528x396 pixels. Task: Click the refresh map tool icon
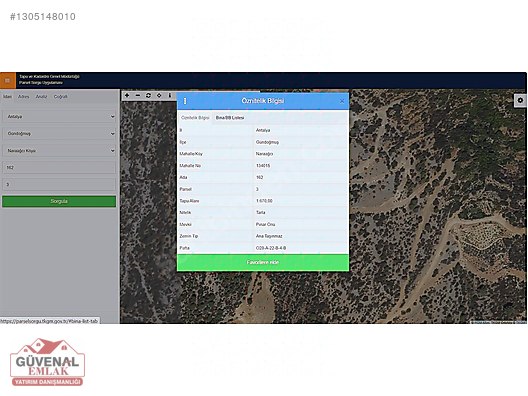click(x=148, y=96)
